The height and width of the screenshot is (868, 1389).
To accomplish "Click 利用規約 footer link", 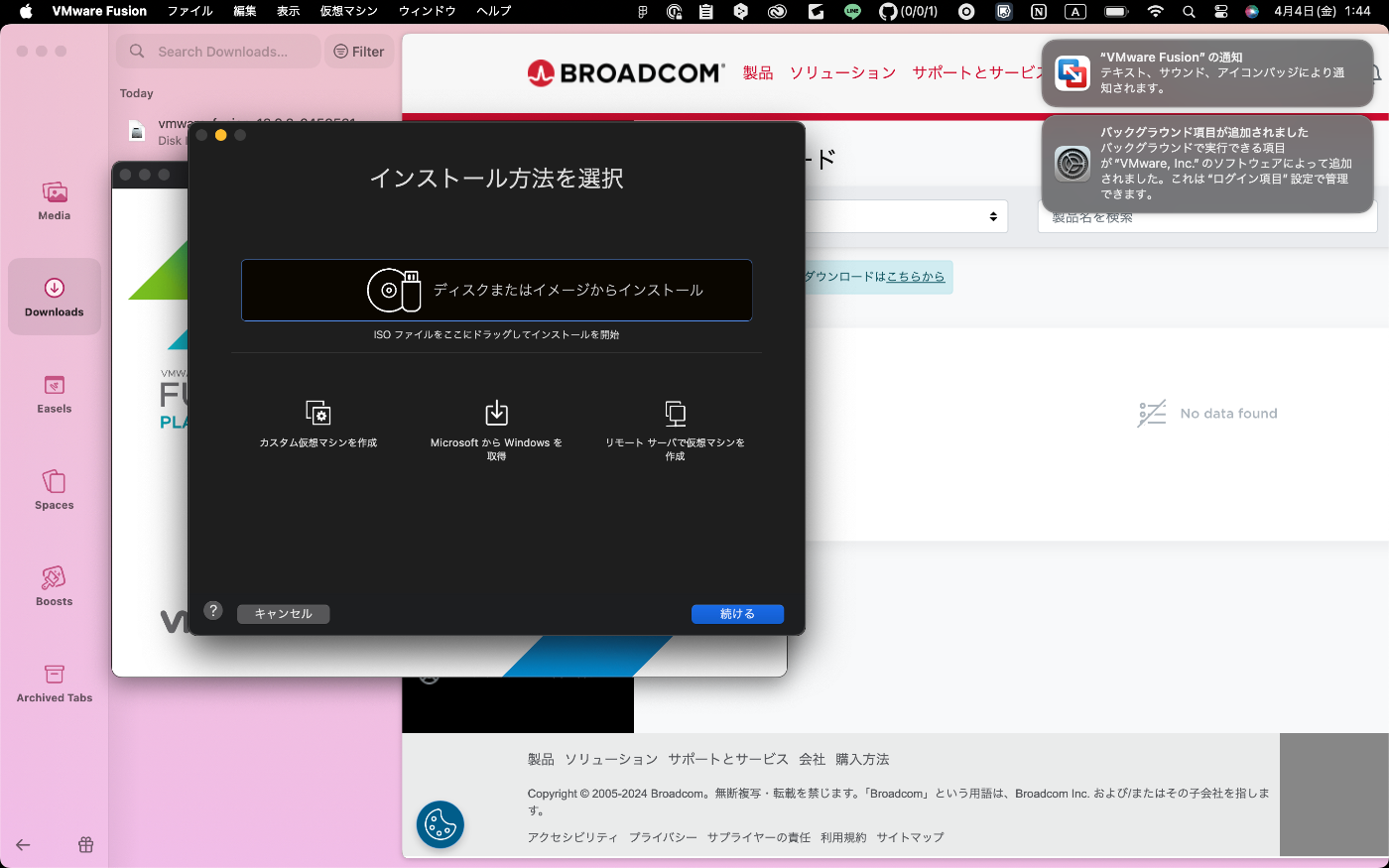I will click(843, 837).
